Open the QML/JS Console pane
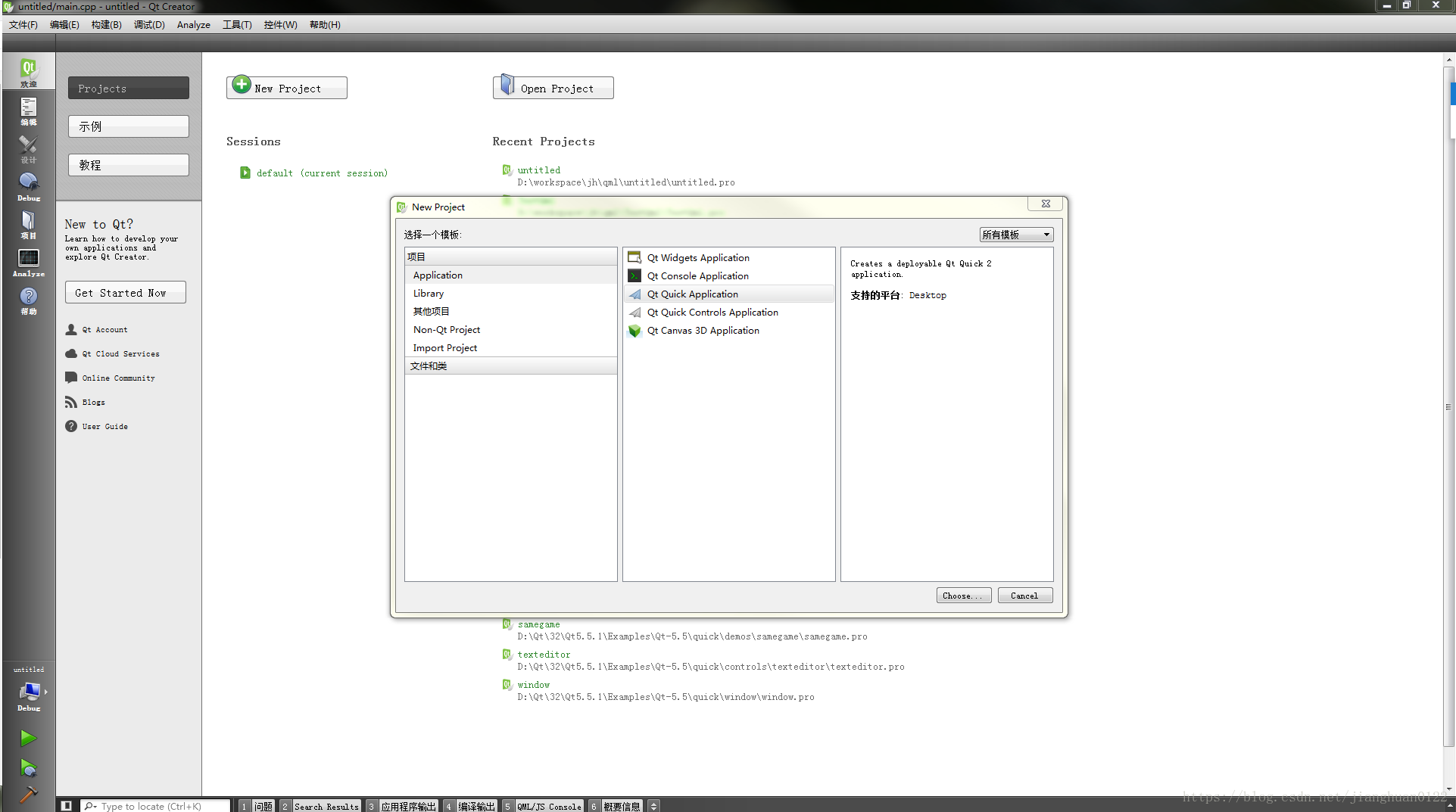Screen dimensions: 1456x812 543,806
